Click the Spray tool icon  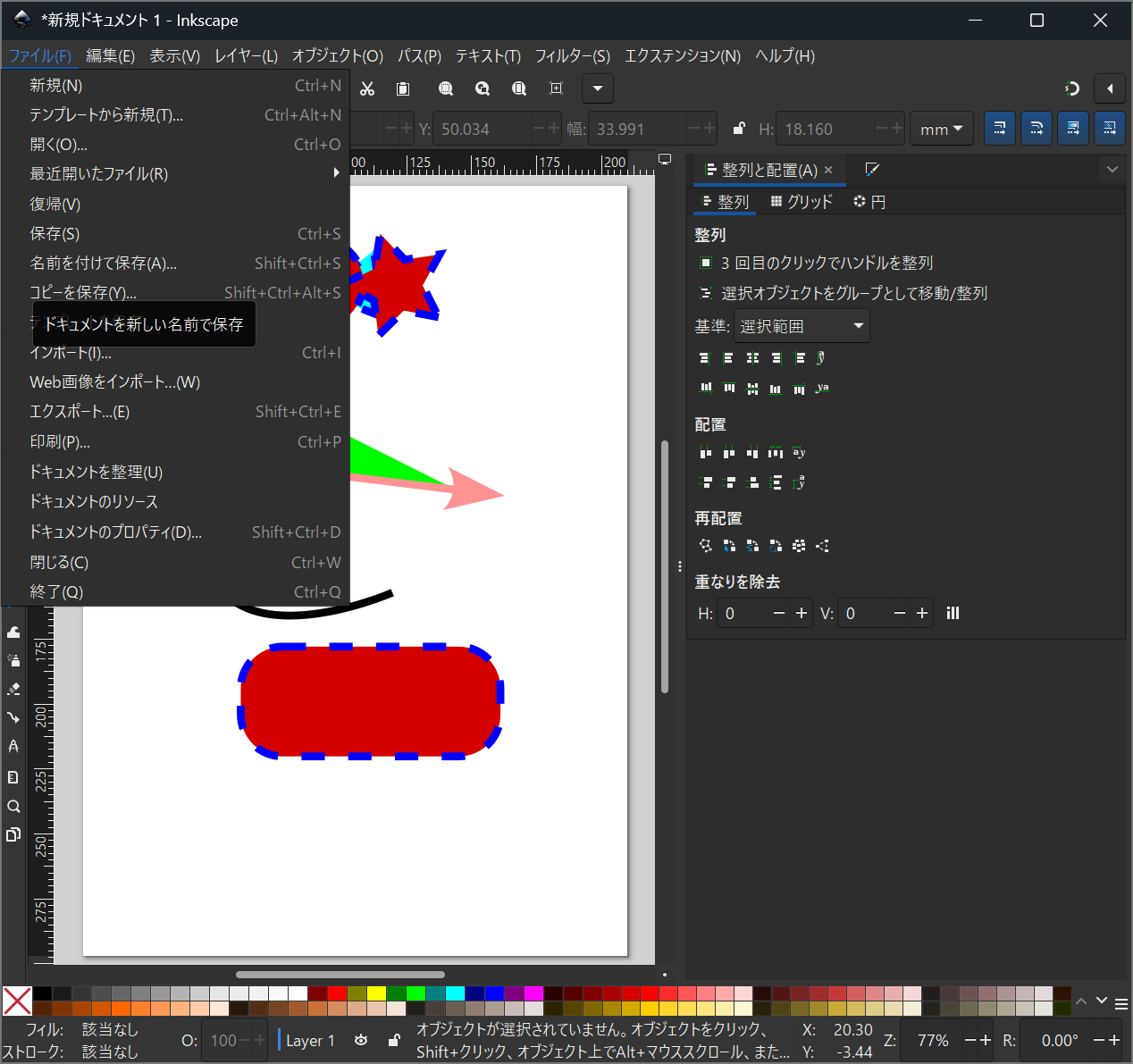tap(13, 660)
